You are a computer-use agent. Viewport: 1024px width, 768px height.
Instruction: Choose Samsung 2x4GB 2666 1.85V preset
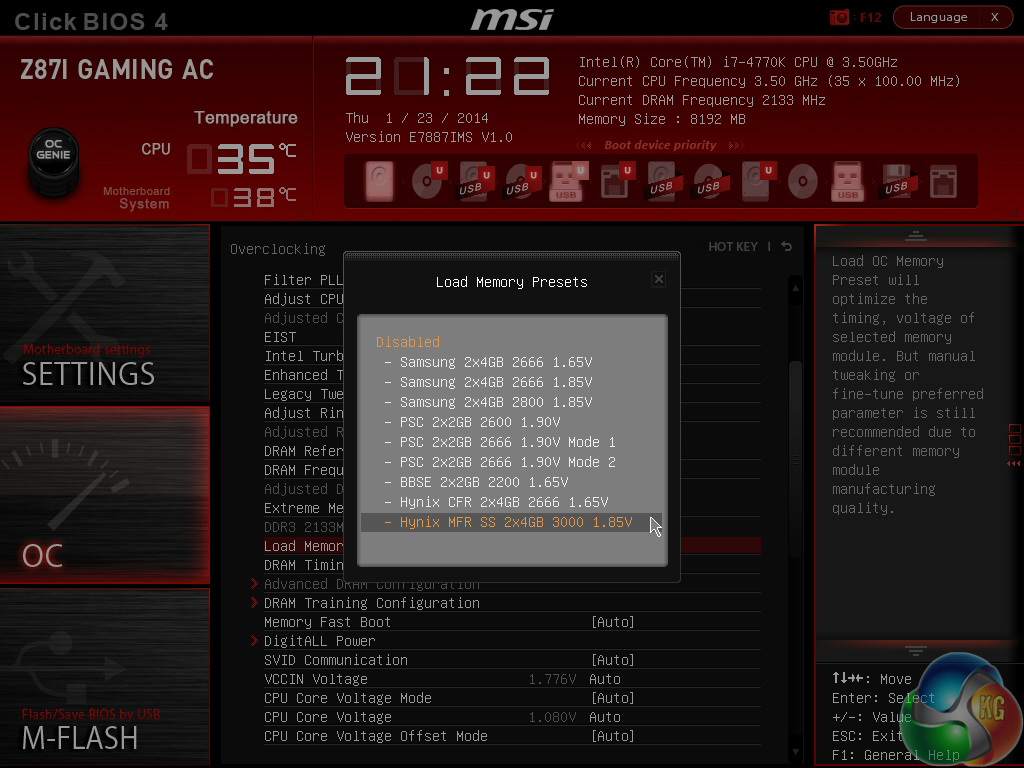click(496, 382)
